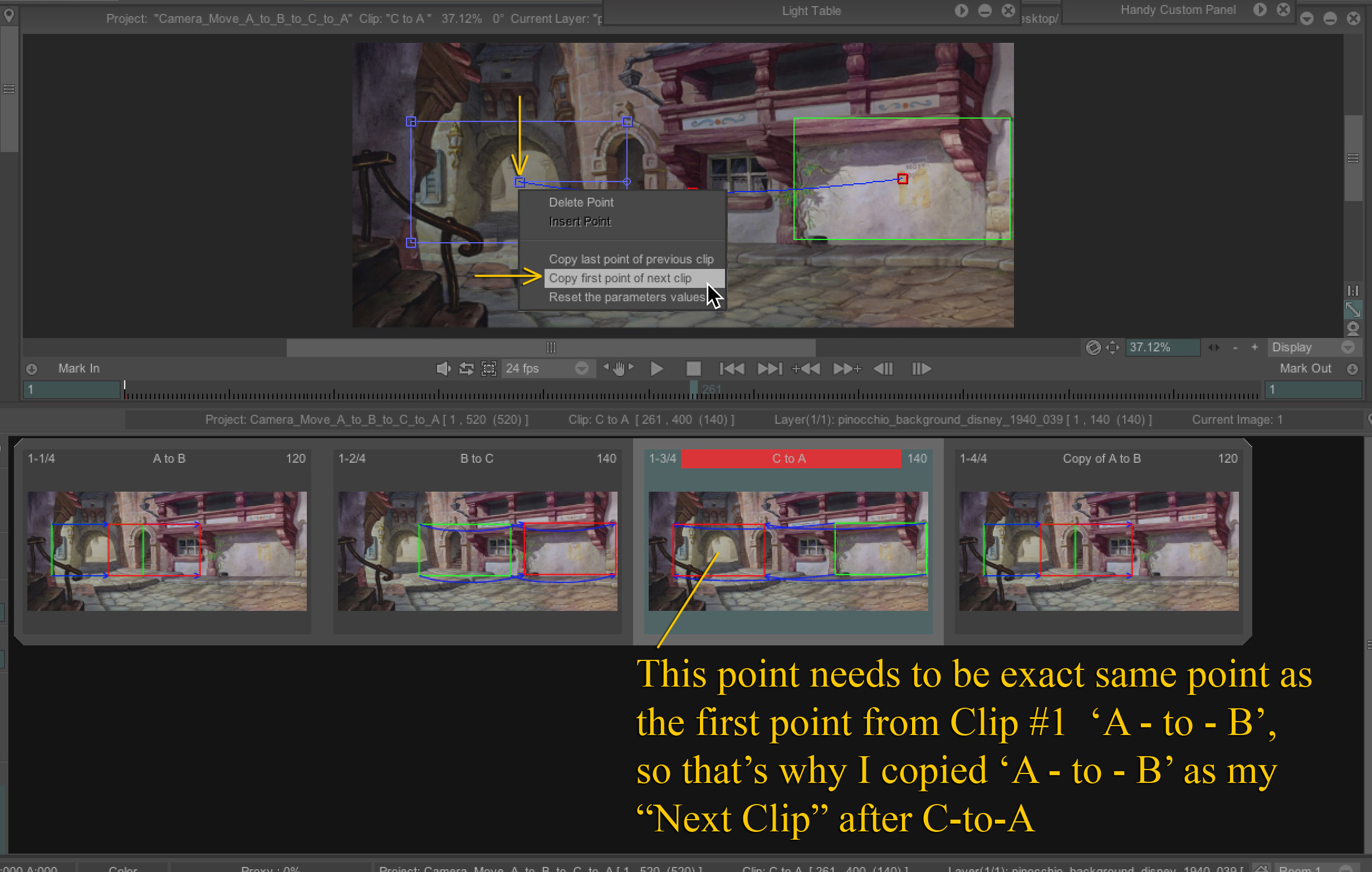The height and width of the screenshot is (872, 1372).
Task: Select the Copy of A to B thumbnail
Action: coord(1099,551)
